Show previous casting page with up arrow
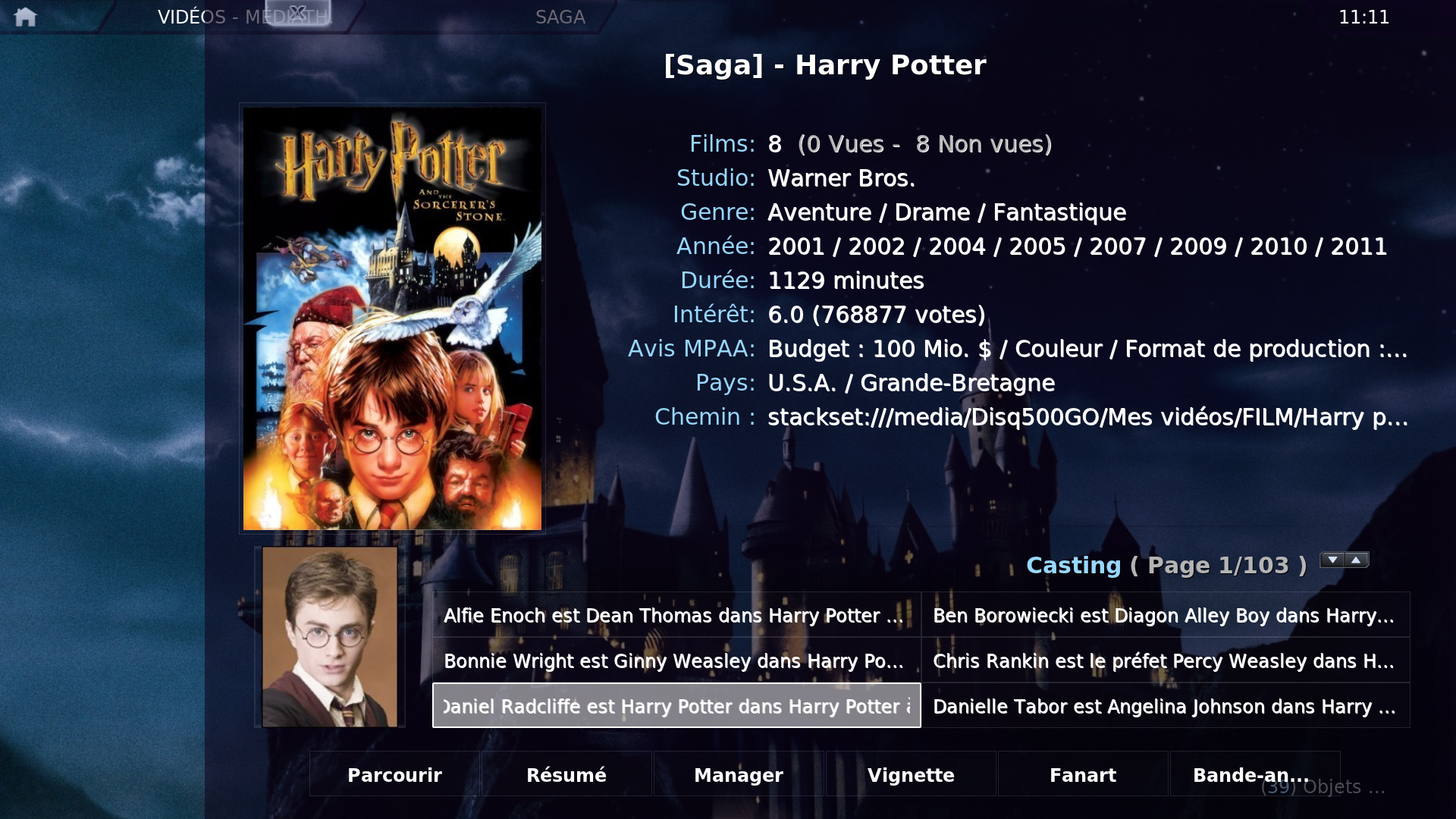The height and width of the screenshot is (819, 1456). (1357, 560)
